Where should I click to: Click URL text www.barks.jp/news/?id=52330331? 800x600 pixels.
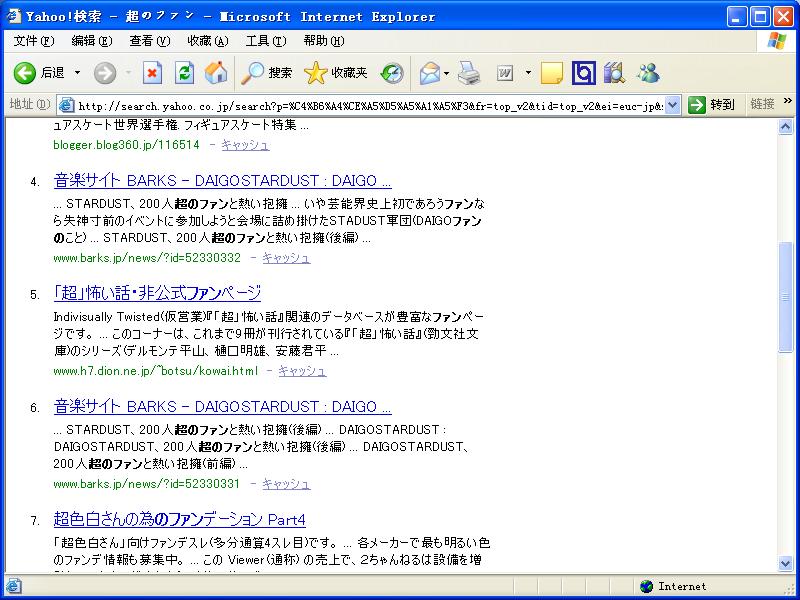point(146,484)
